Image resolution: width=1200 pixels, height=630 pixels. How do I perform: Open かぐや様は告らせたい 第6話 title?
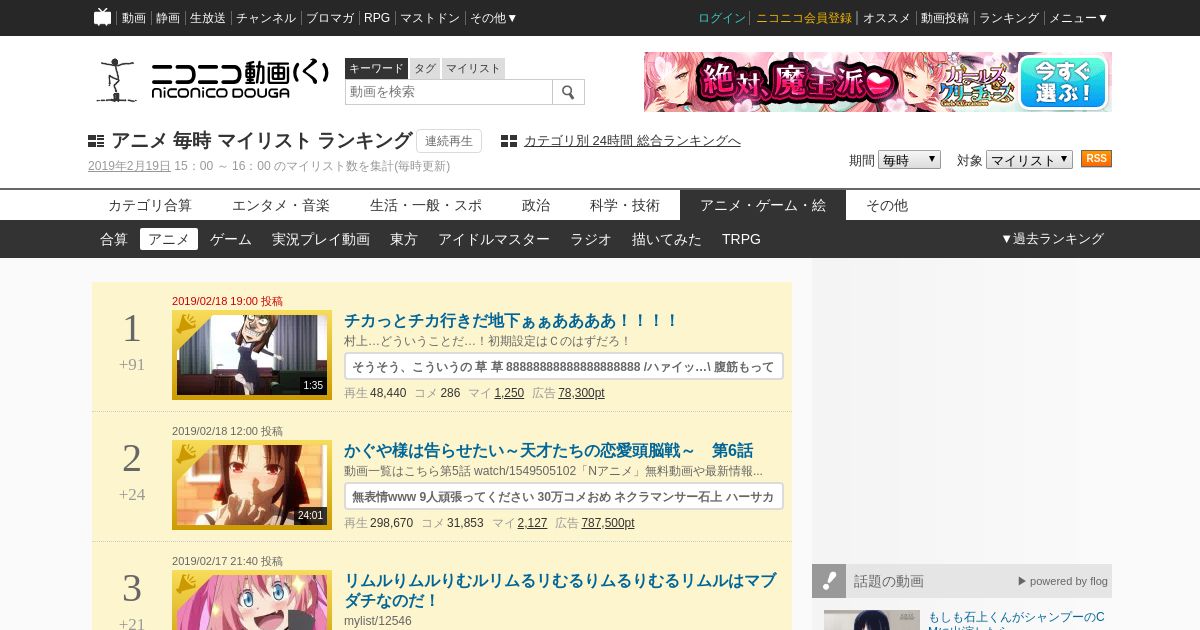[548, 451]
